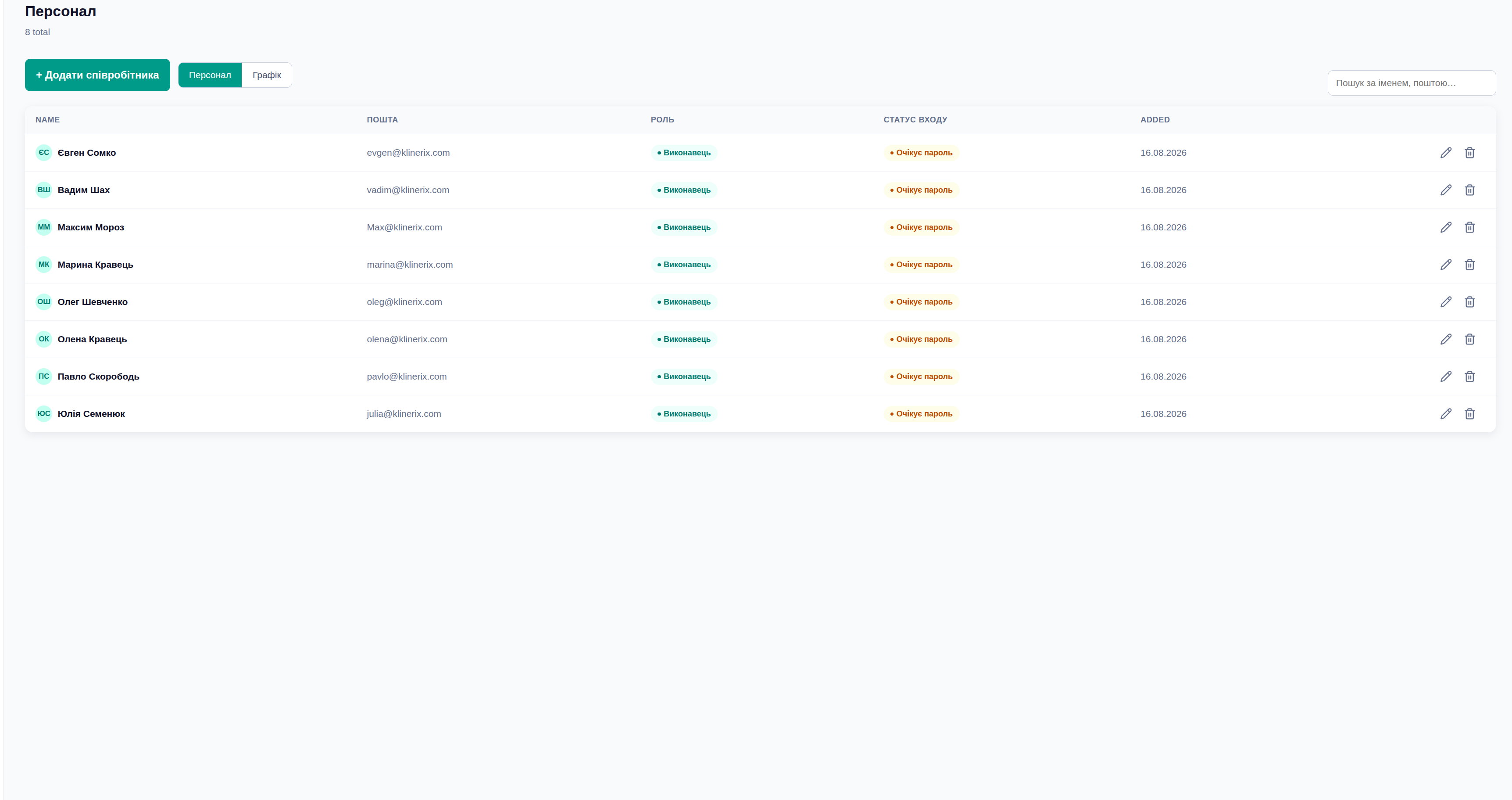This screenshot has height=800, width=1512.
Task: Click the ОШ avatar badge
Action: (x=44, y=302)
